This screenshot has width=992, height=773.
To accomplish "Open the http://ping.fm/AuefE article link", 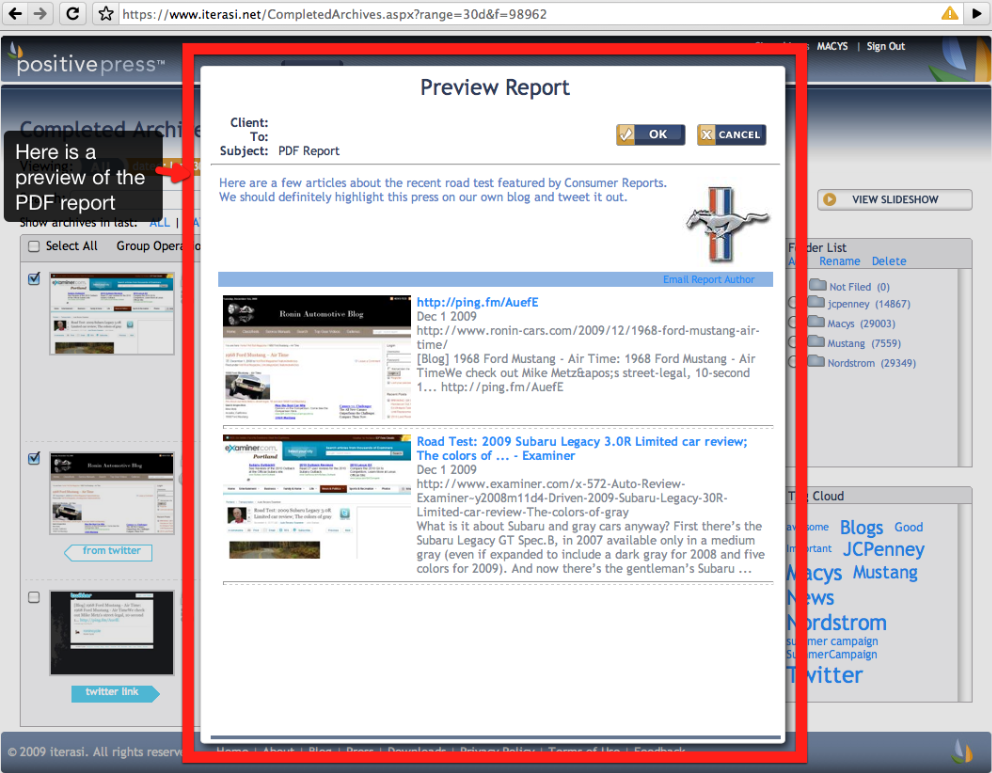I will pos(477,302).
